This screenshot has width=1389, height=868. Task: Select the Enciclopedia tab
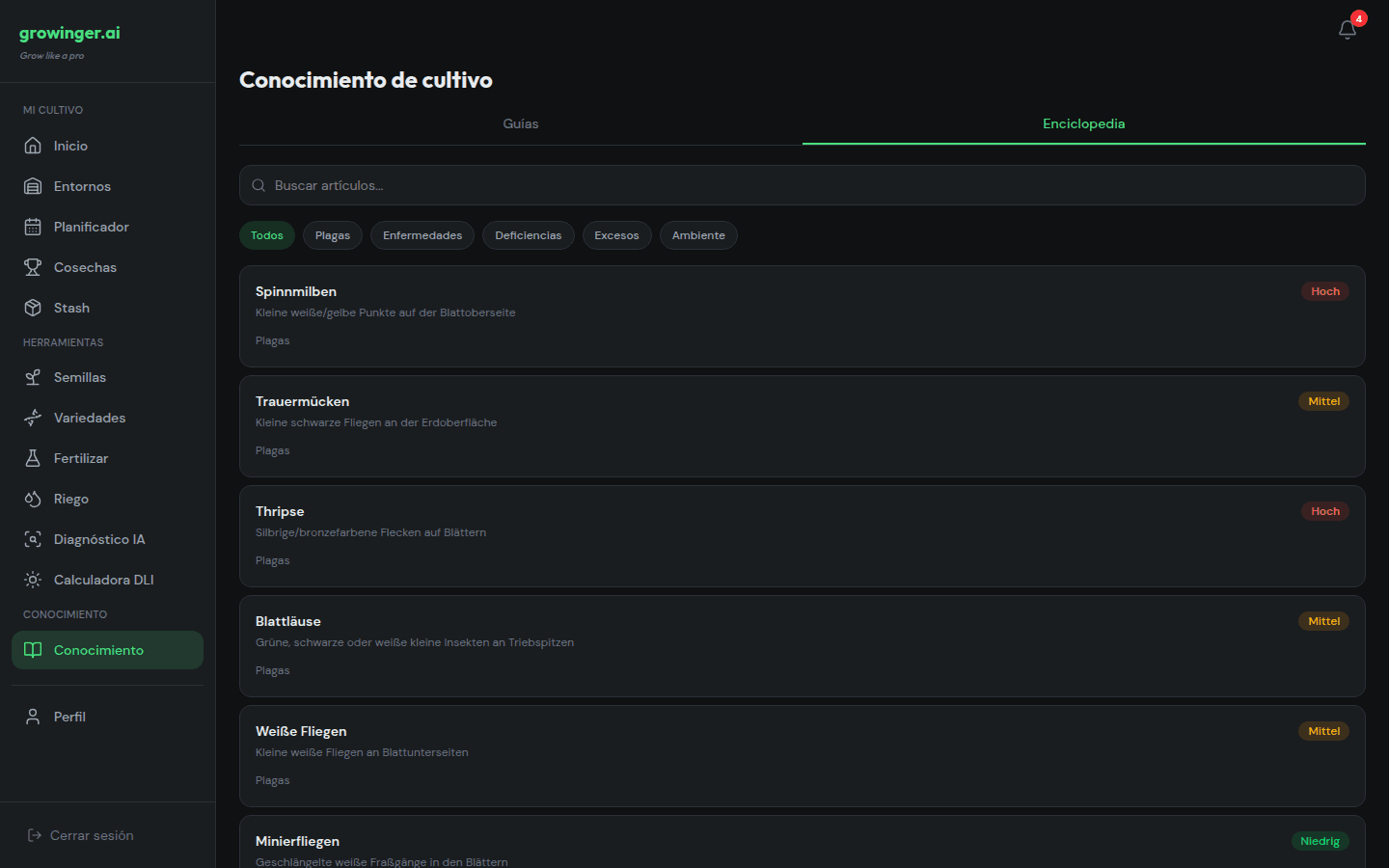coord(1084,123)
